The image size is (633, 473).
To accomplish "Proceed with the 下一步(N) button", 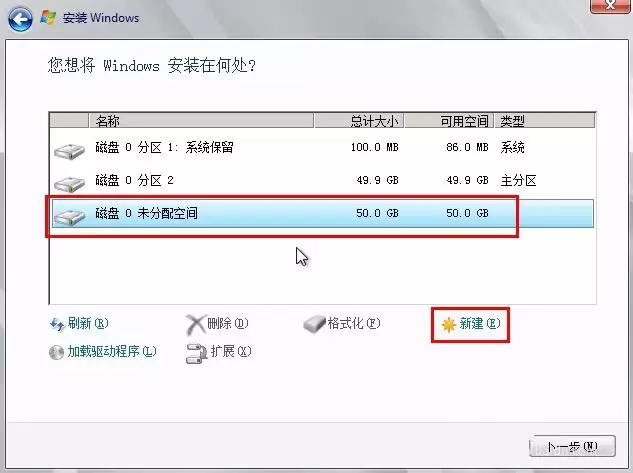I will 572,446.
